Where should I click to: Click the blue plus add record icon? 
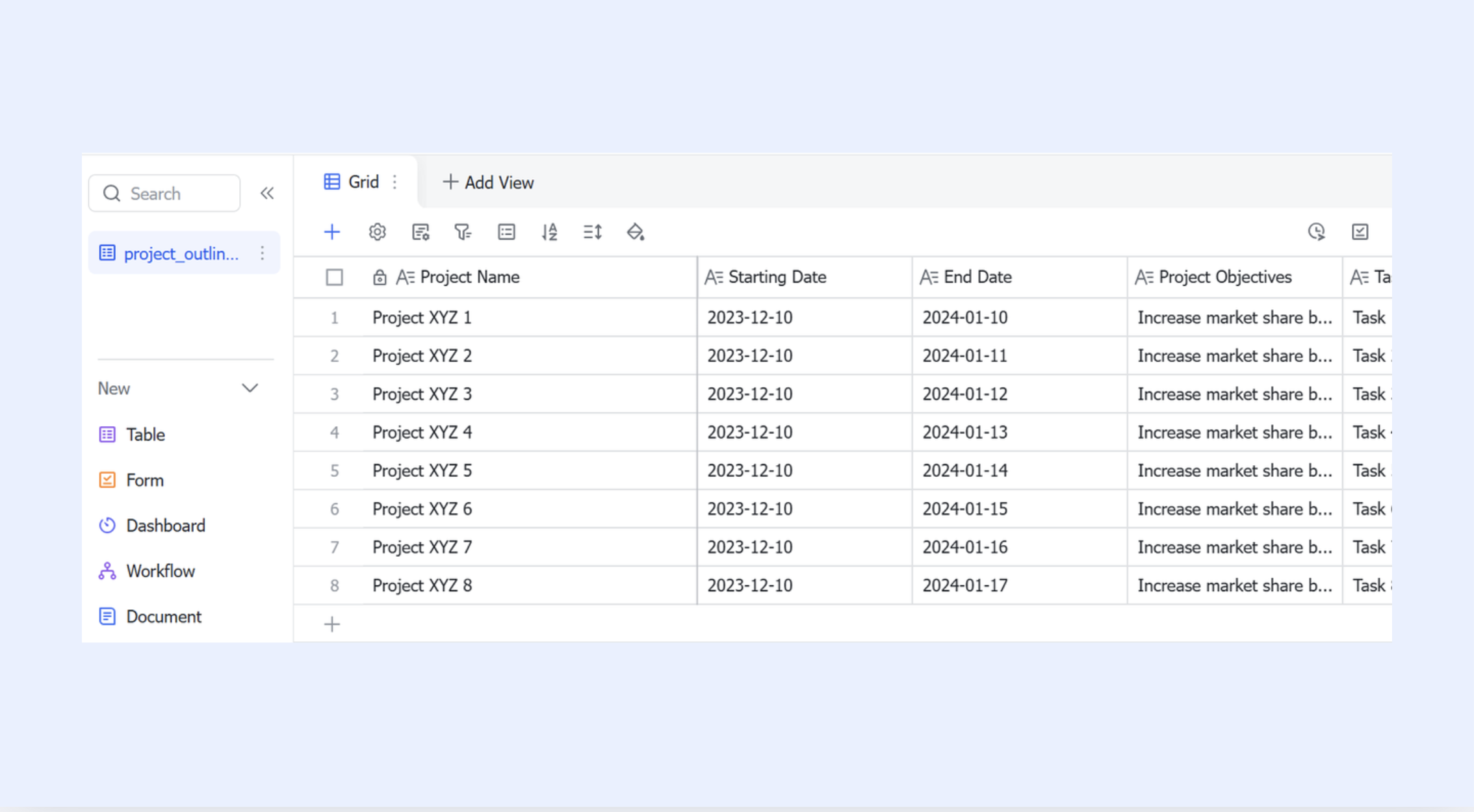point(332,232)
